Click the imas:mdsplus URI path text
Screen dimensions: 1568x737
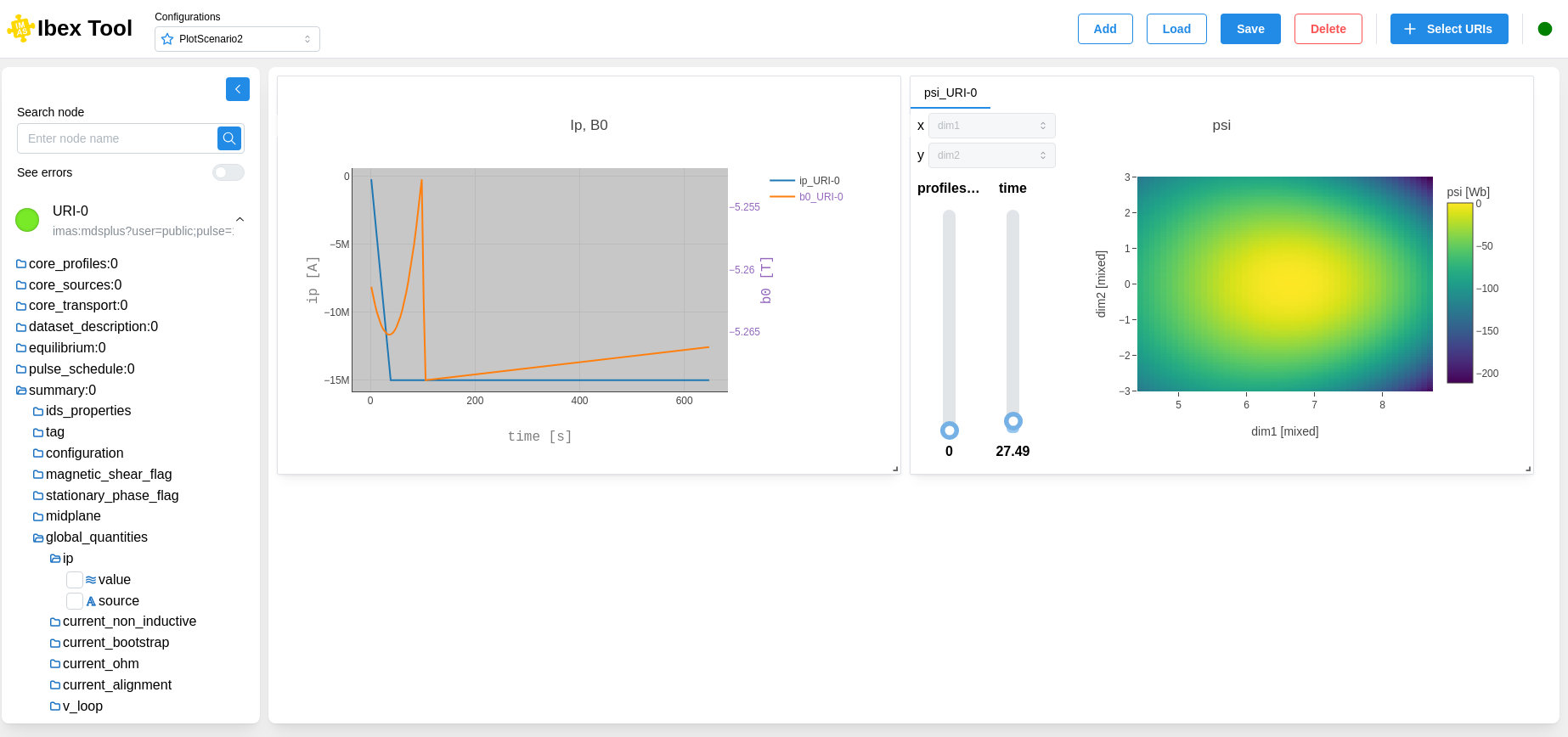pyautogui.click(x=143, y=231)
